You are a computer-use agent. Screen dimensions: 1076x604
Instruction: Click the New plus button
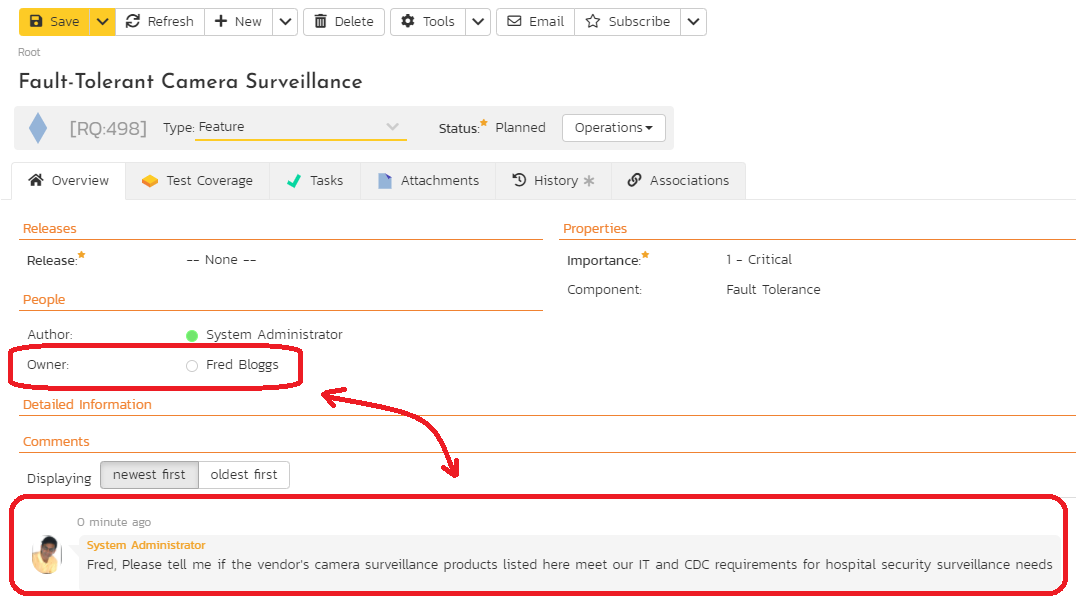click(238, 21)
